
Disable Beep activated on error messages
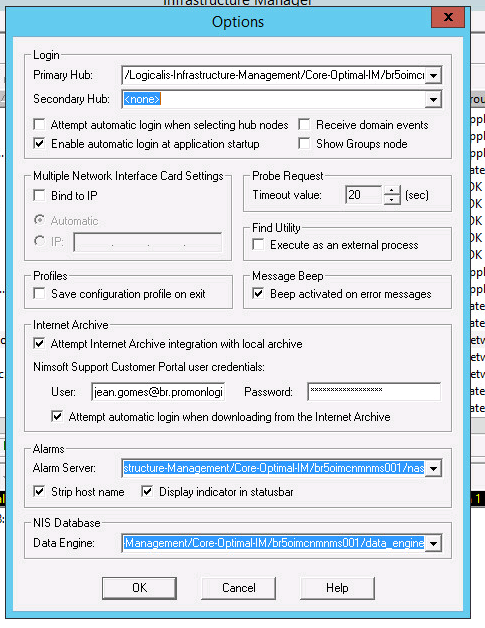click(x=258, y=294)
